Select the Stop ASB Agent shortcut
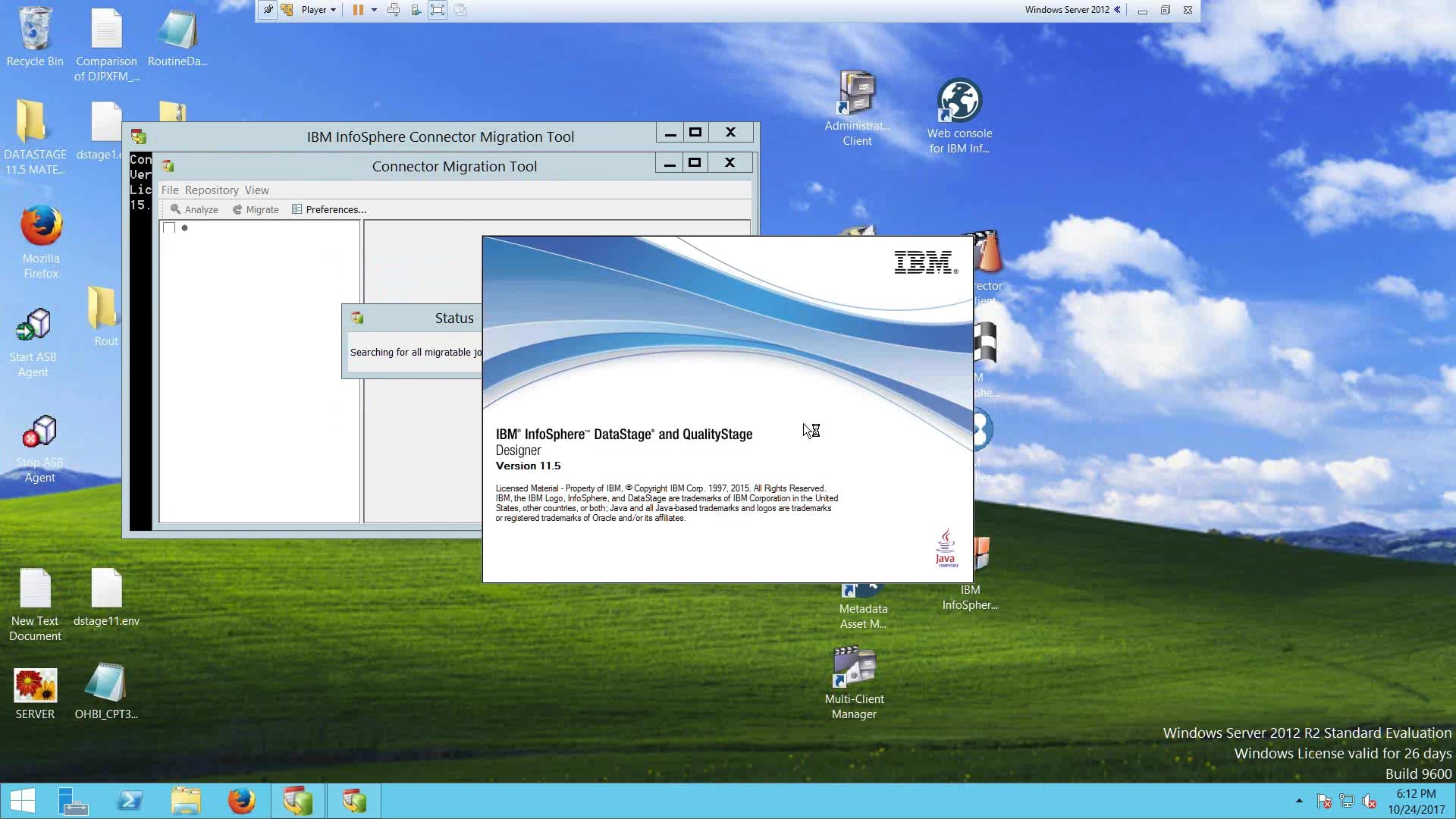The height and width of the screenshot is (819, 1456). [x=39, y=449]
